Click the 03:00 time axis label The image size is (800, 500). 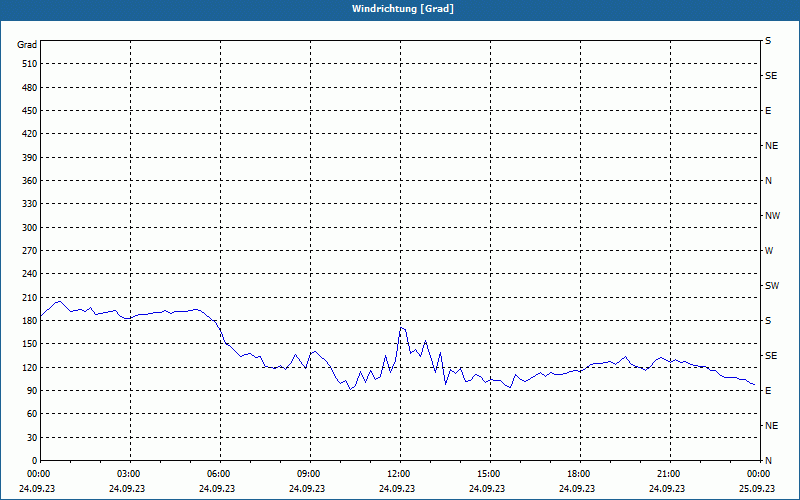pyautogui.click(x=130, y=474)
